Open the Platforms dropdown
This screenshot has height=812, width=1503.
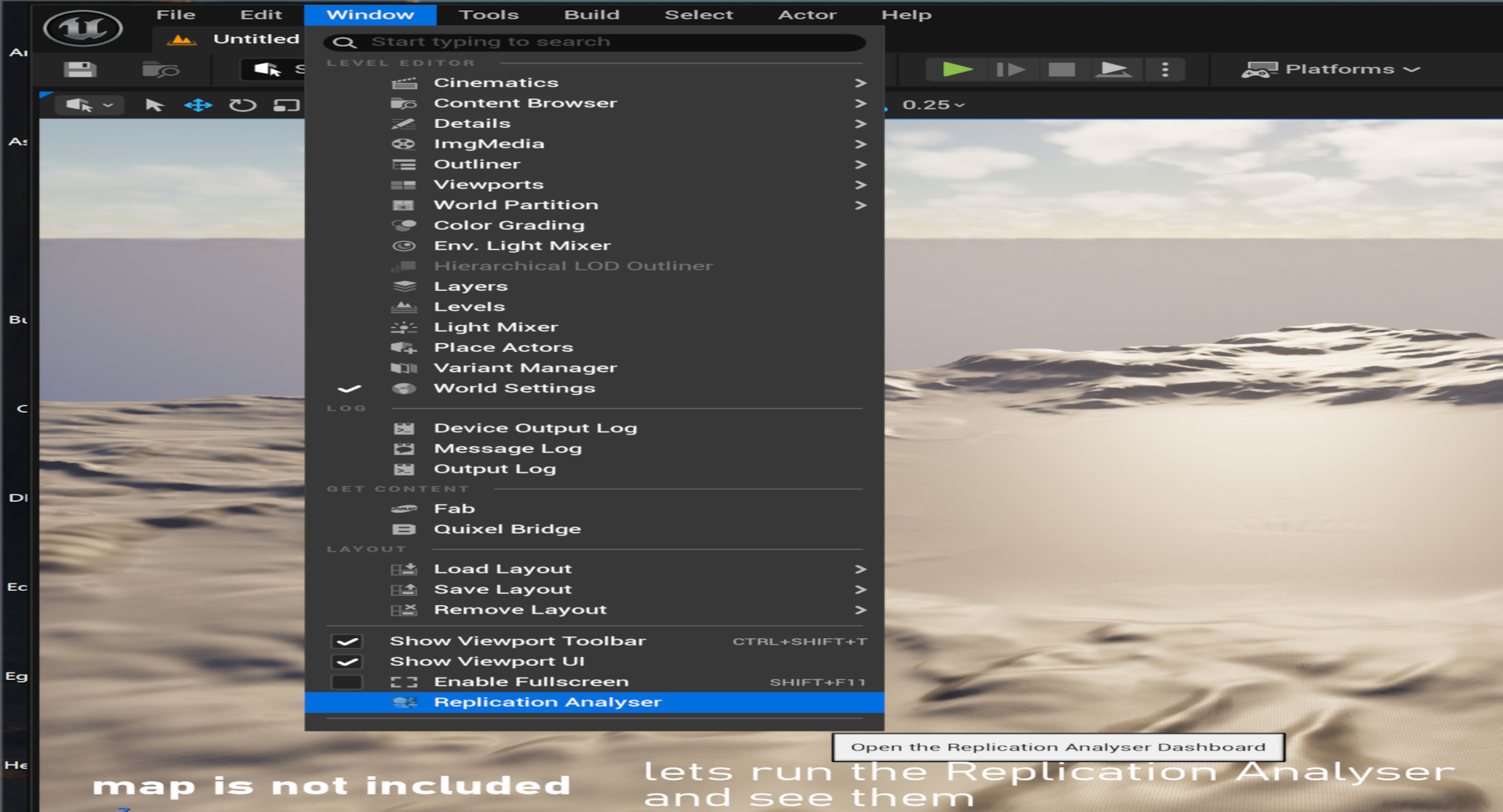point(1330,69)
